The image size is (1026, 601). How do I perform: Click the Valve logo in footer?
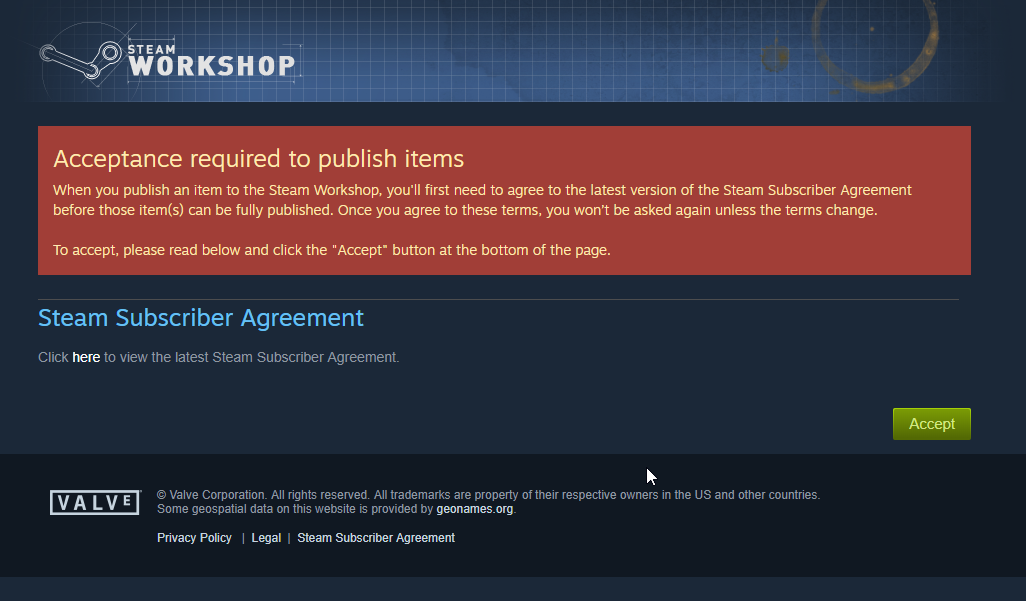coord(95,503)
